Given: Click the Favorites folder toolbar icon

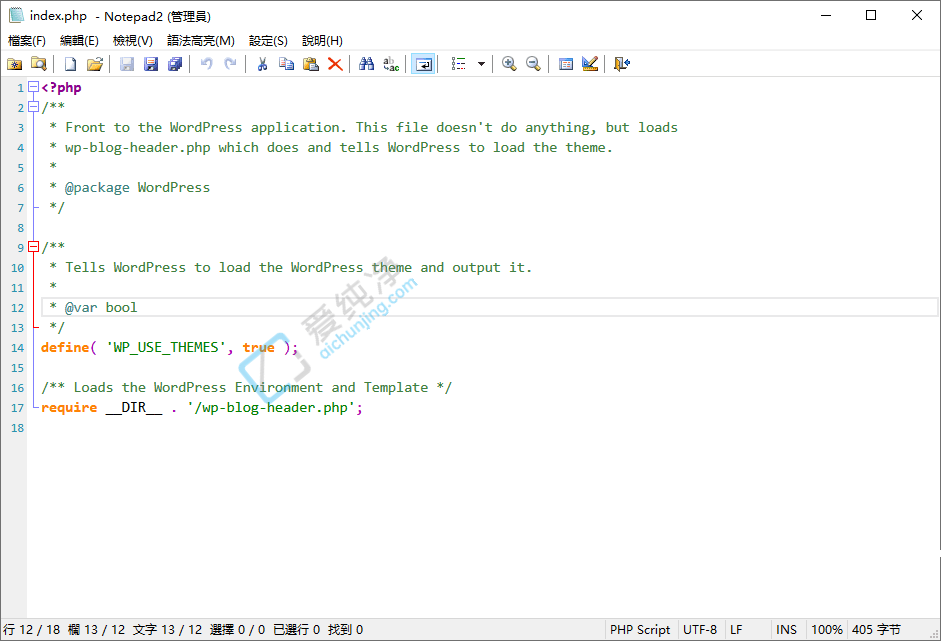Looking at the screenshot, I should point(14,64).
